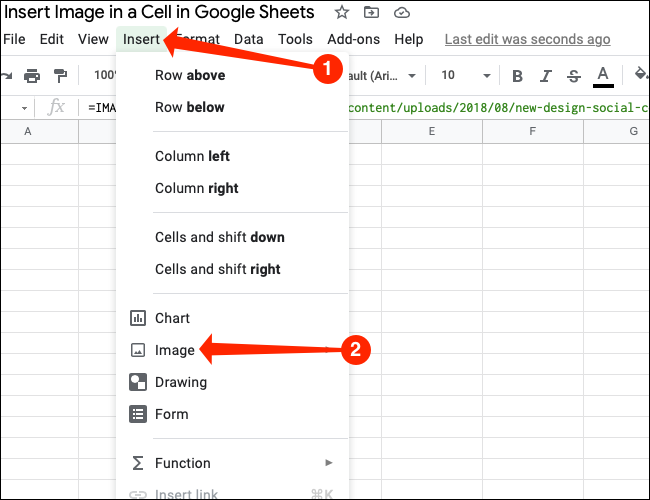Viewport: 650px width, 500px height.
Task: Click the move to folder icon
Action: (x=372, y=13)
